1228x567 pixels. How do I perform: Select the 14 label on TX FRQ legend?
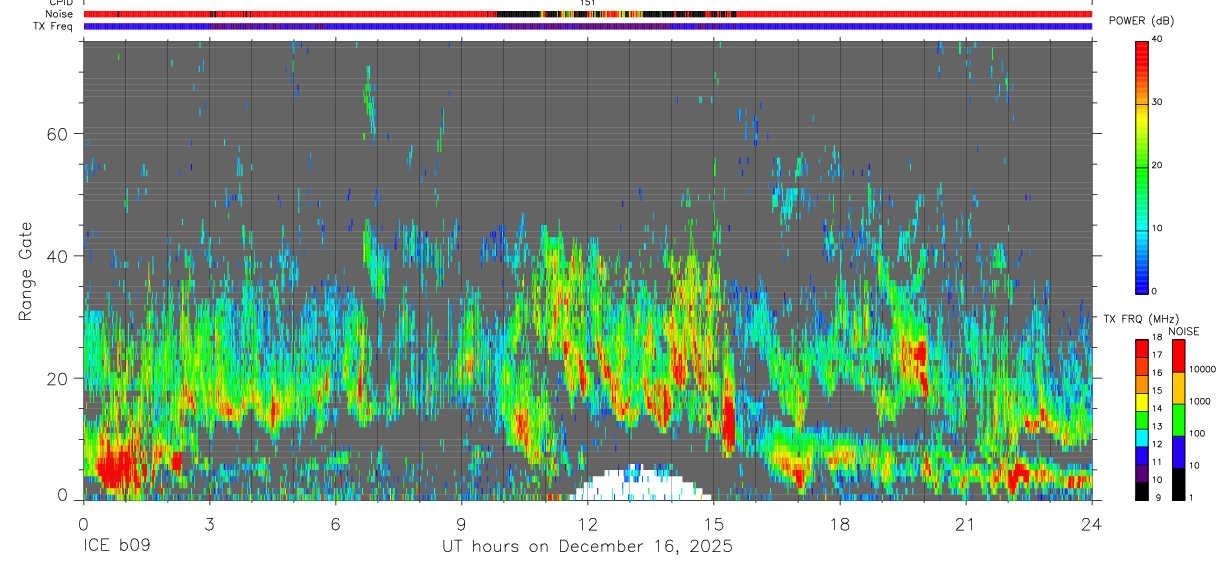point(1157,408)
